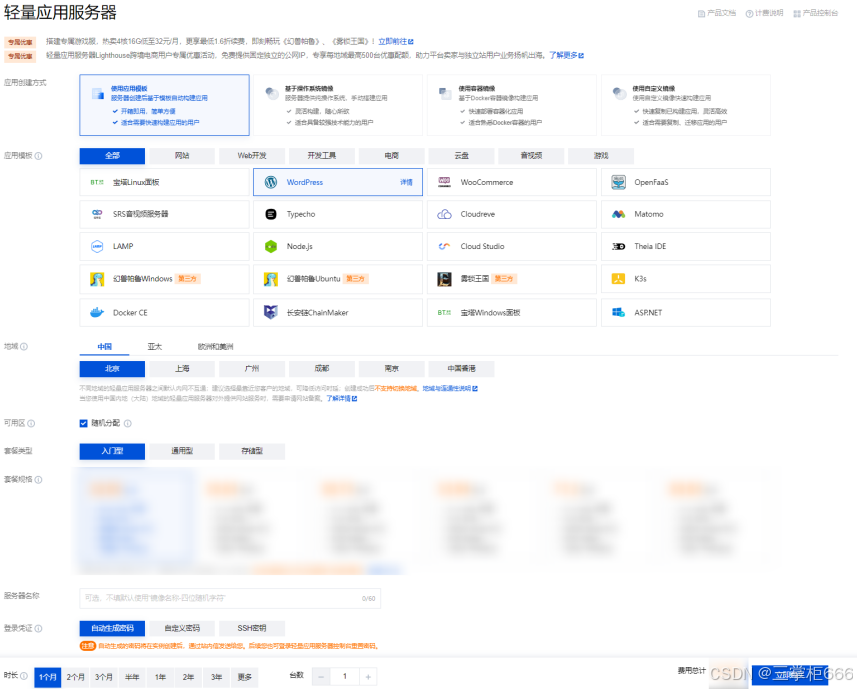This screenshot has width=857, height=689.
Task: Pick the Matomo template icon
Action: [618, 214]
